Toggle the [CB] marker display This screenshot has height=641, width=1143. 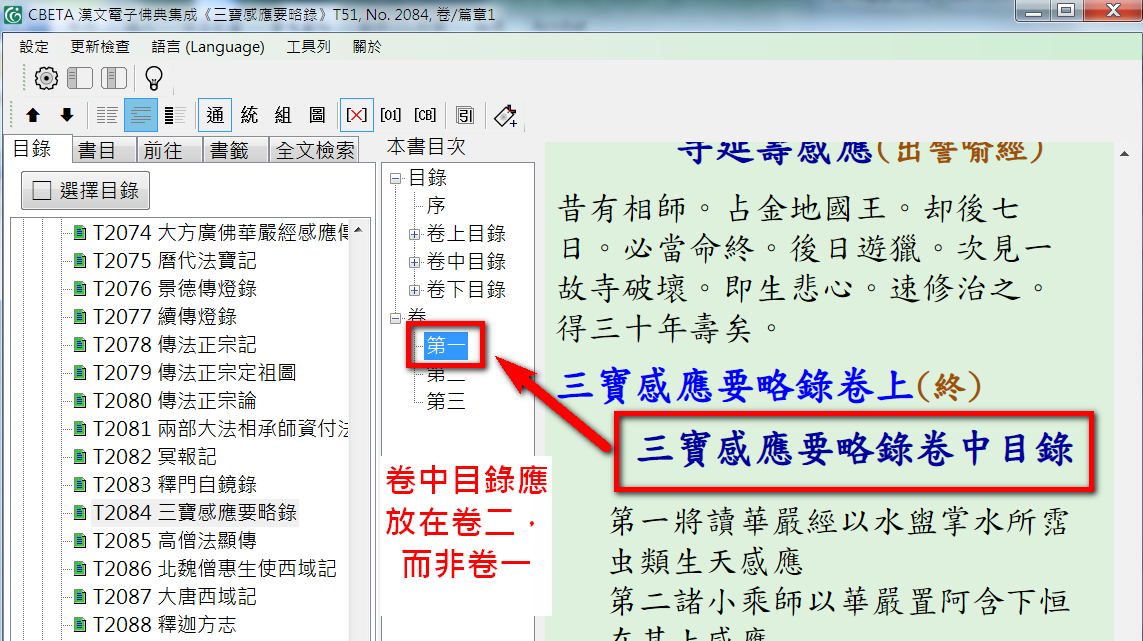425,115
